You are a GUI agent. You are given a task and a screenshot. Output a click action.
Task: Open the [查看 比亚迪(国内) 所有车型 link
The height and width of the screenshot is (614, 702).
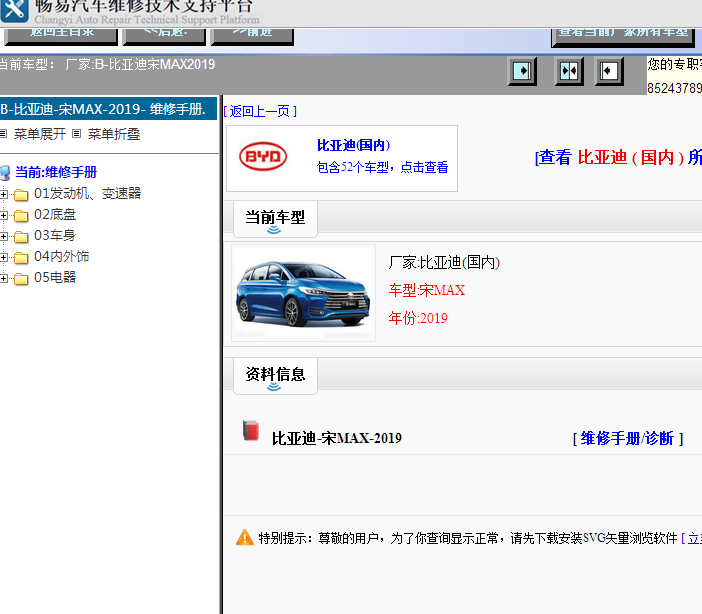tap(618, 157)
